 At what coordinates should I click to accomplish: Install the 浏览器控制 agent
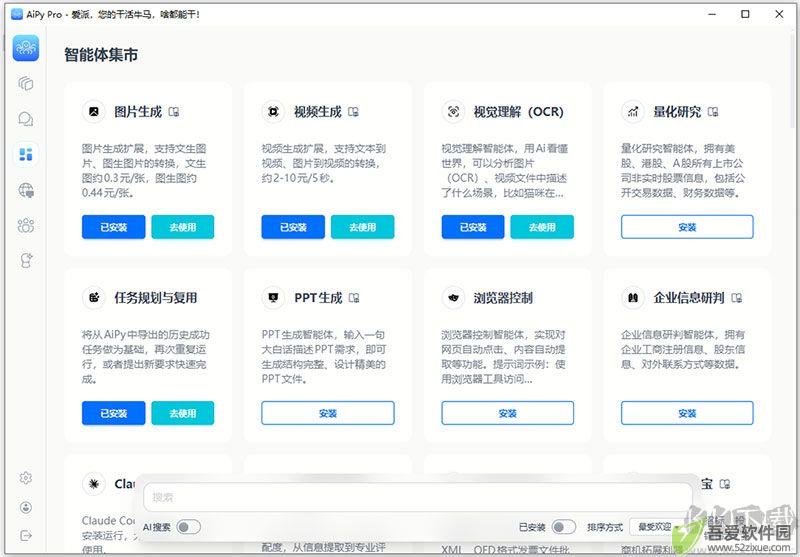click(x=507, y=413)
